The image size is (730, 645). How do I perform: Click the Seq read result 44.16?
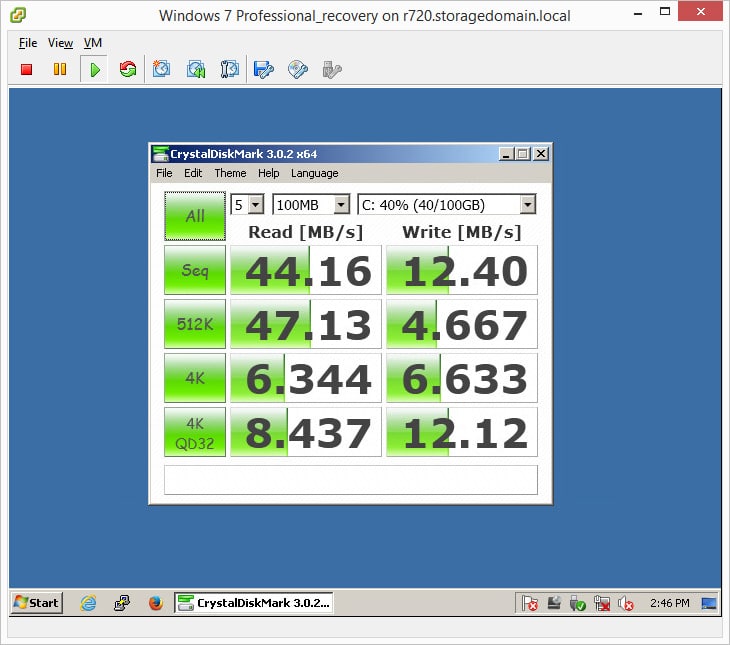pyautogui.click(x=306, y=270)
